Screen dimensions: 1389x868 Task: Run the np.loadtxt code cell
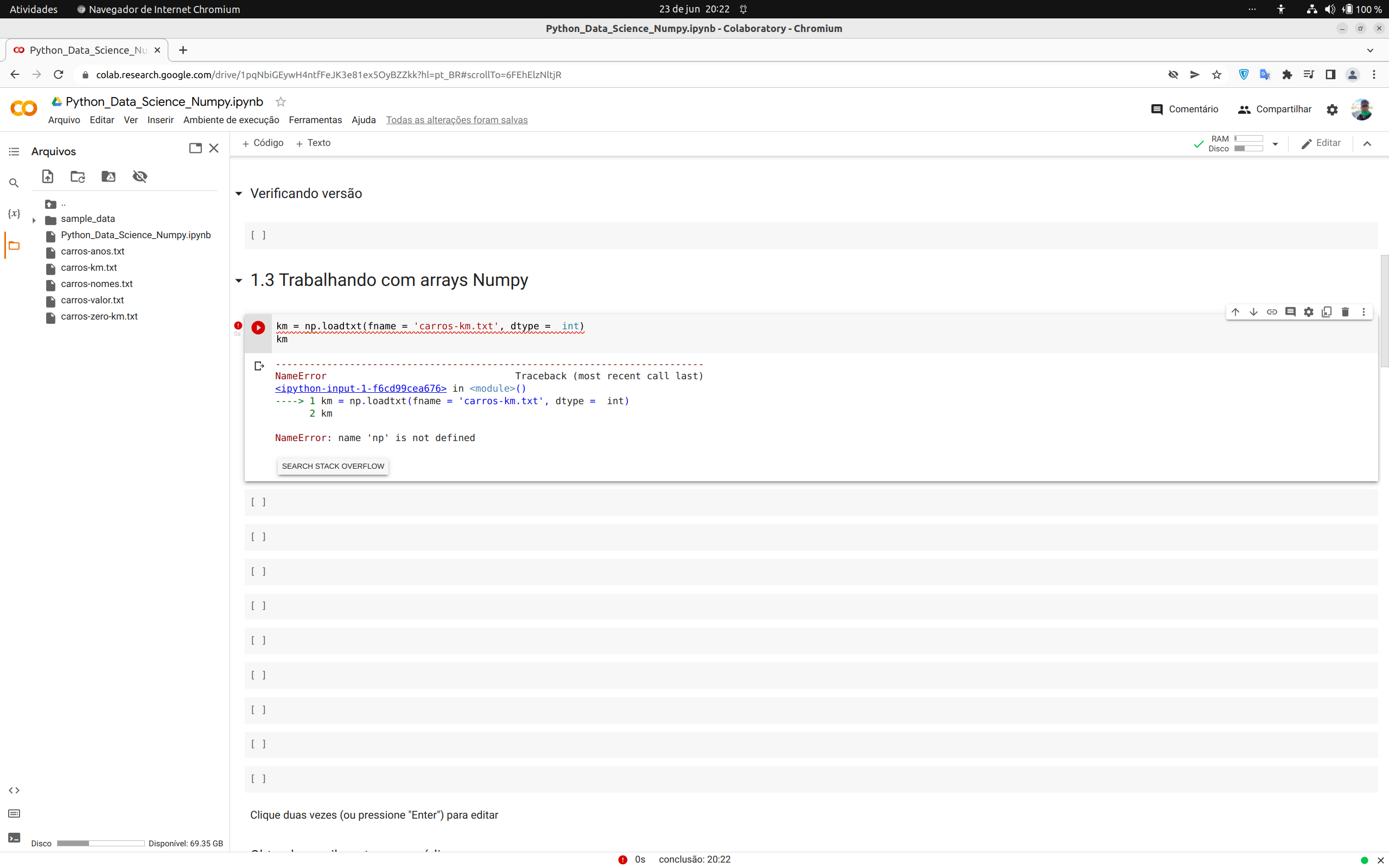(x=258, y=327)
